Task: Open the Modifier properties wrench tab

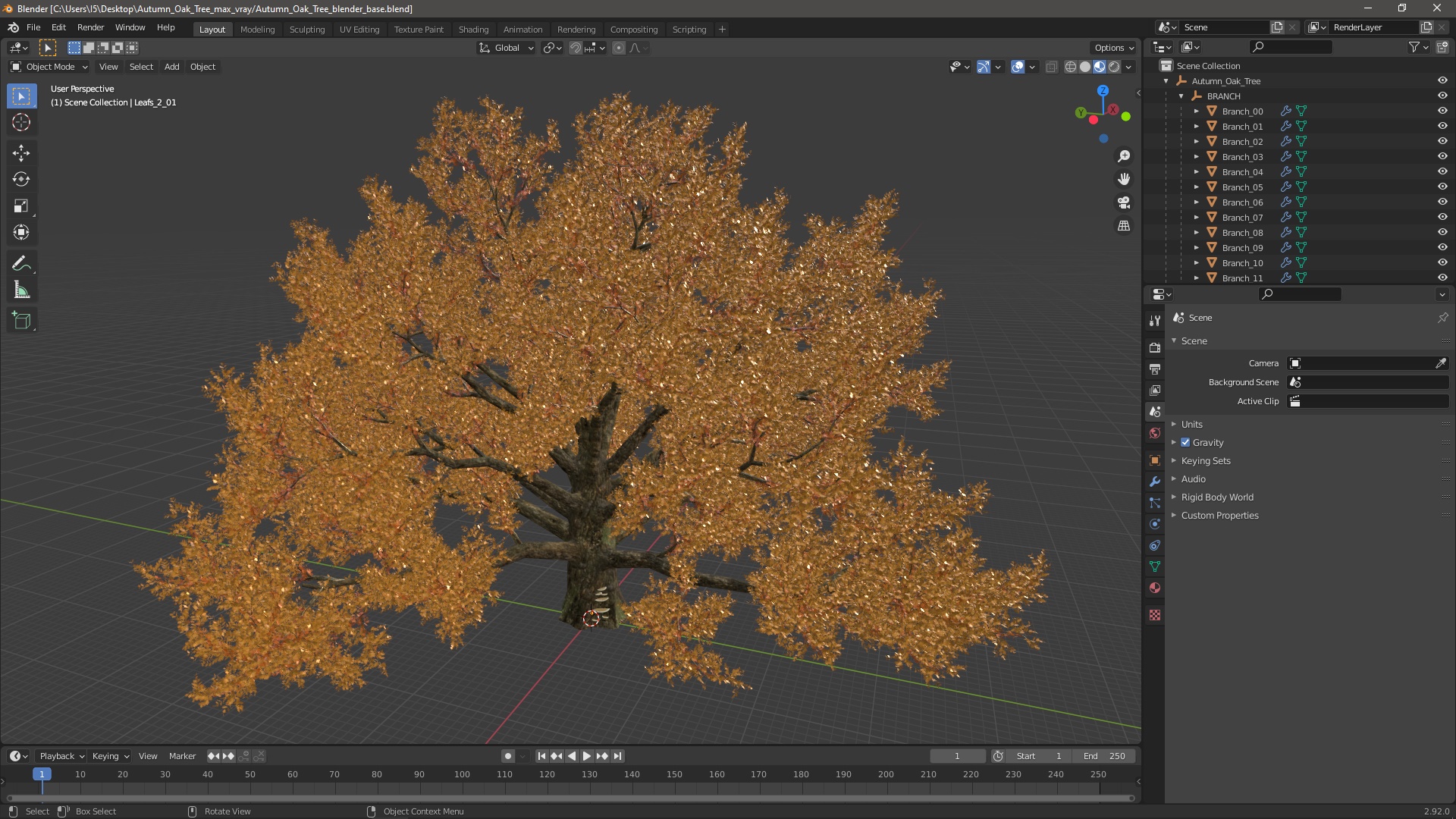Action: tap(1155, 482)
